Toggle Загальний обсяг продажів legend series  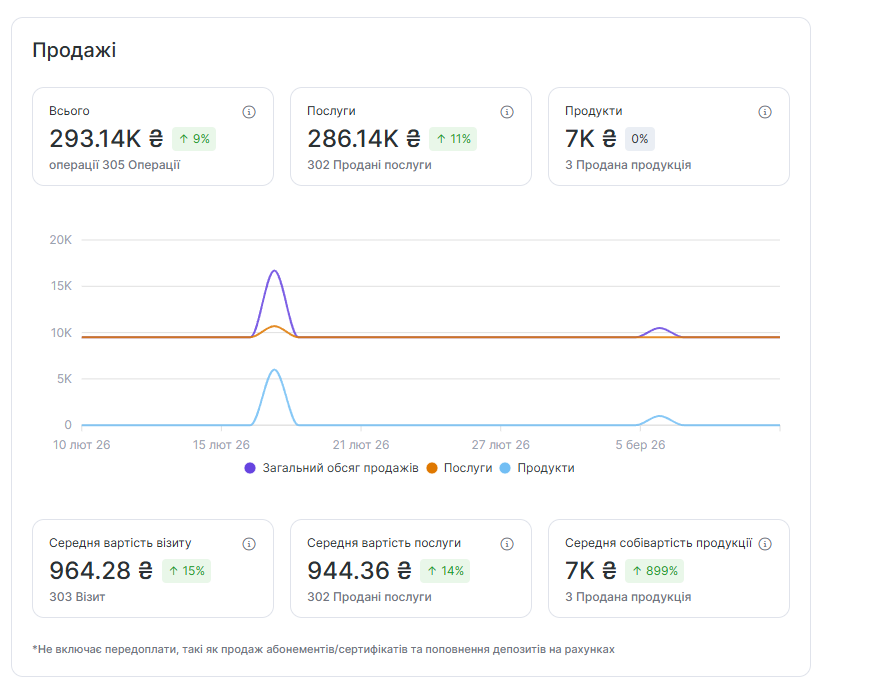coord(331,468)
